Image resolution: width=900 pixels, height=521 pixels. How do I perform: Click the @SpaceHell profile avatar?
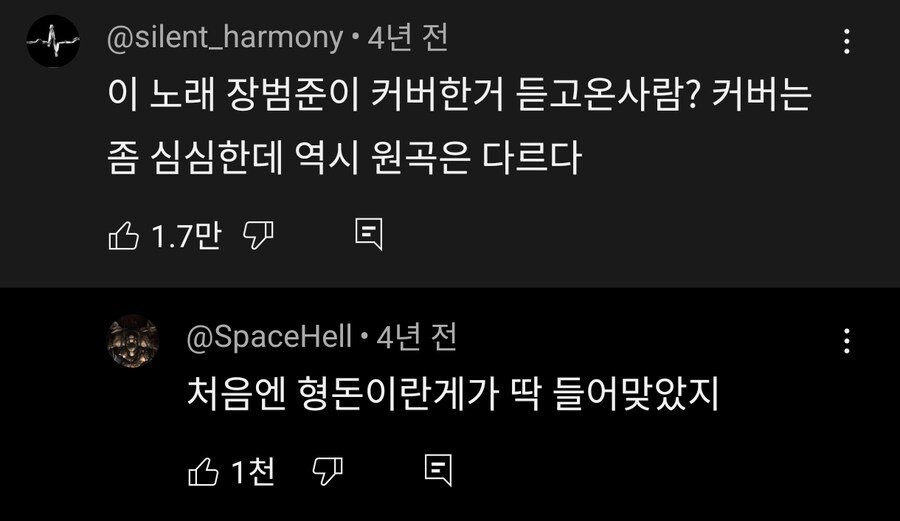133,341
